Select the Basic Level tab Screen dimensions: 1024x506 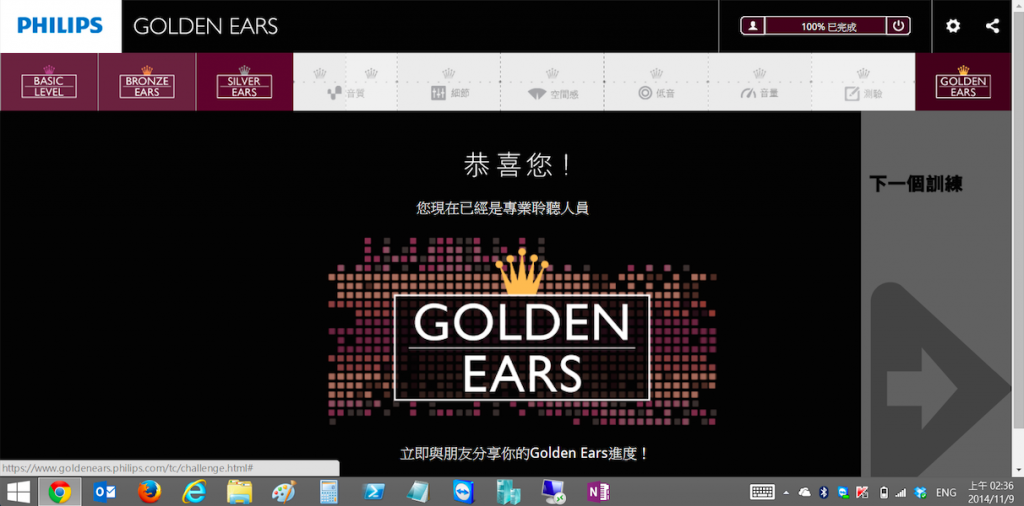pyautogui.click(x=49, y=82)
